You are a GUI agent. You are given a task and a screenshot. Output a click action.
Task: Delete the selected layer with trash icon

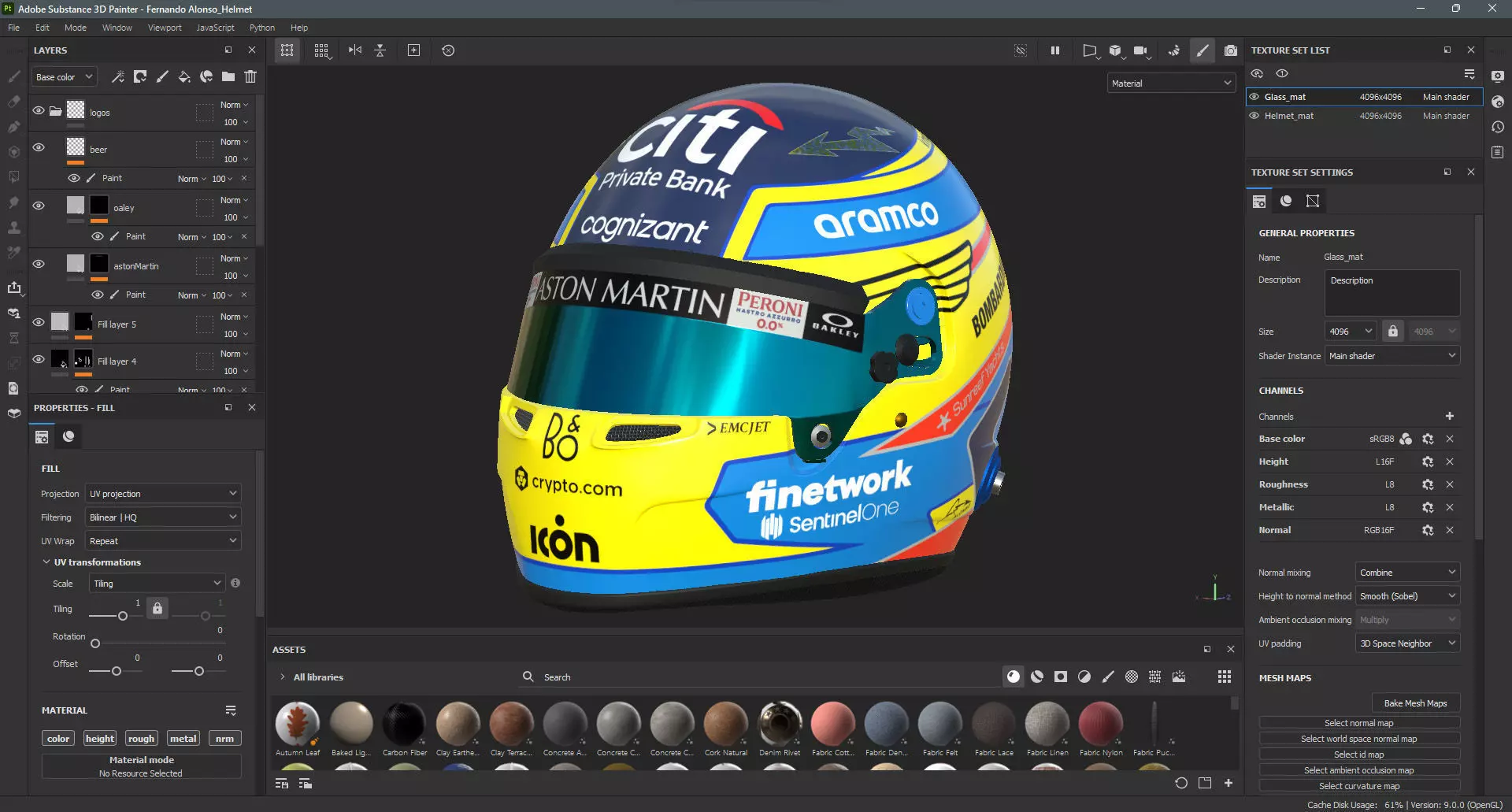[x=250, y=76]
